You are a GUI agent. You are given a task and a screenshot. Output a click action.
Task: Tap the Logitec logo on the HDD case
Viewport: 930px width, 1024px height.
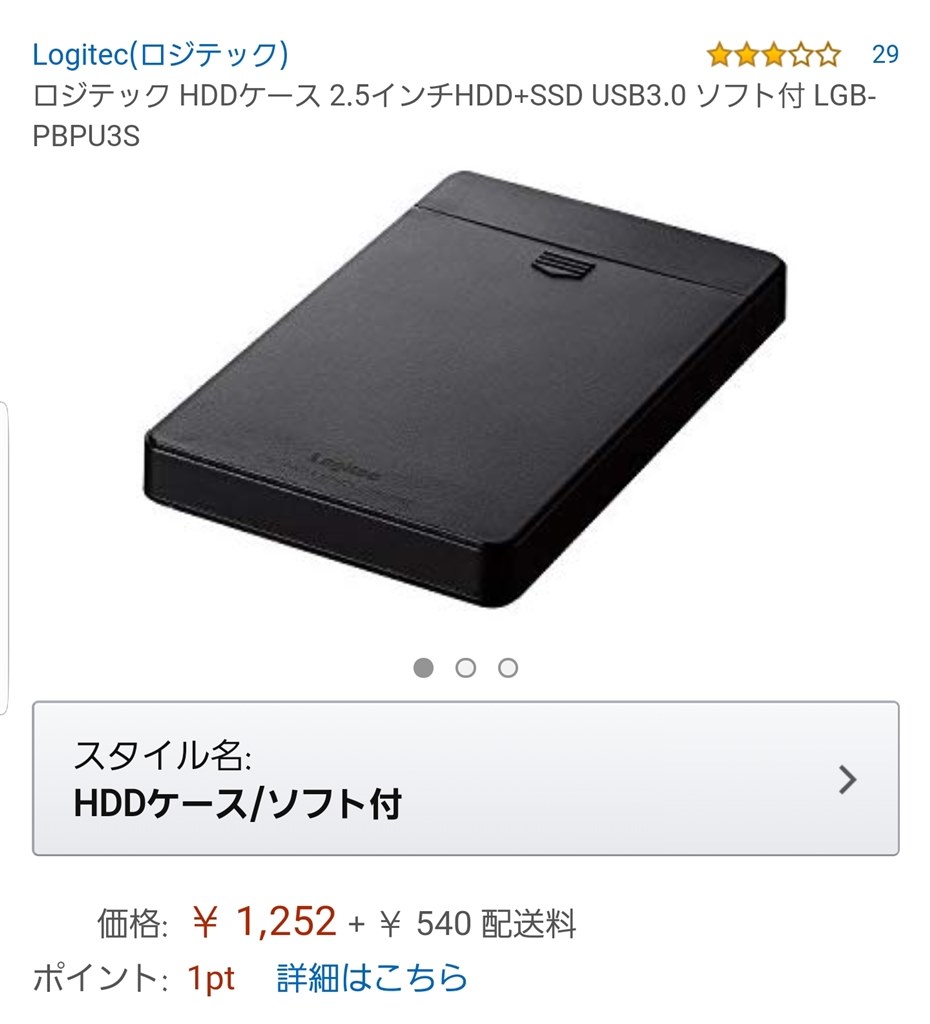[x=346, y=465]
